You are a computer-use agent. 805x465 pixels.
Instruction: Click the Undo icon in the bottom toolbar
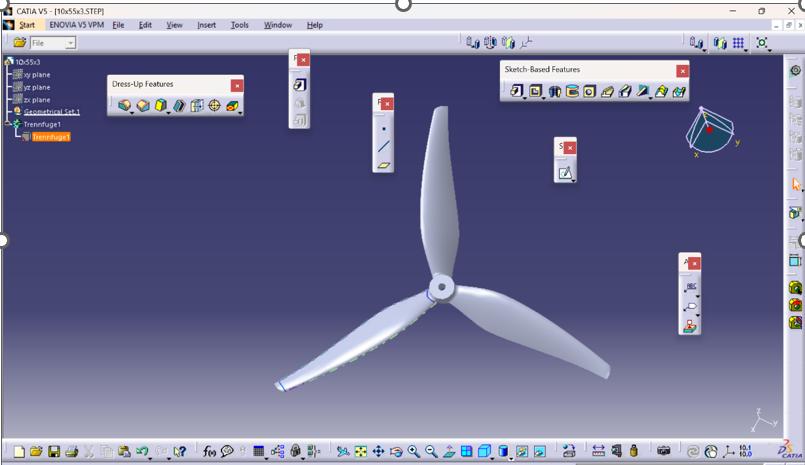pyautogui.click(x=141, y=451)
